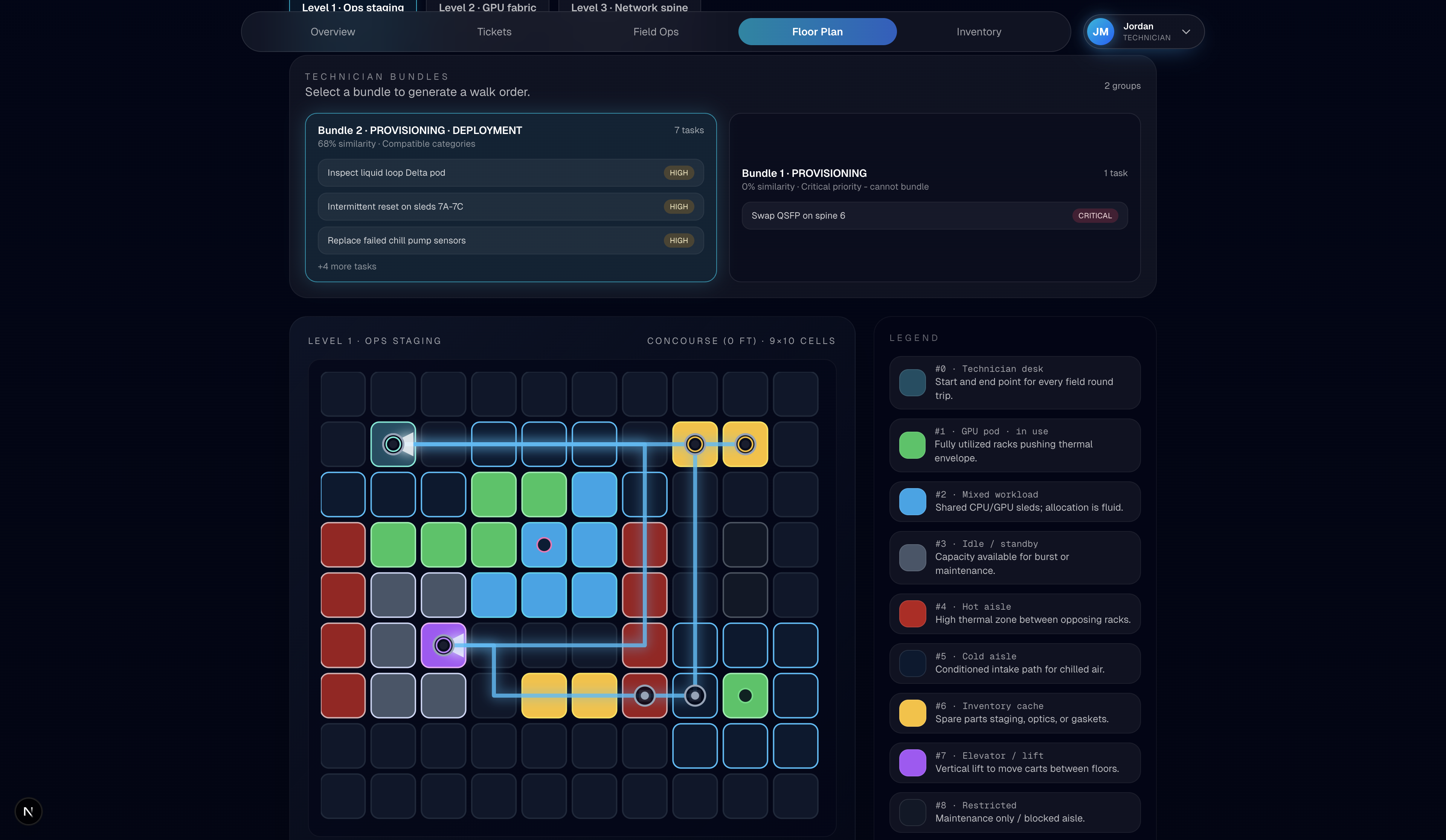Expand the +4 more tasks list
The width and height of the screenshot is (1446, 840).
click(x=347, y=266)
